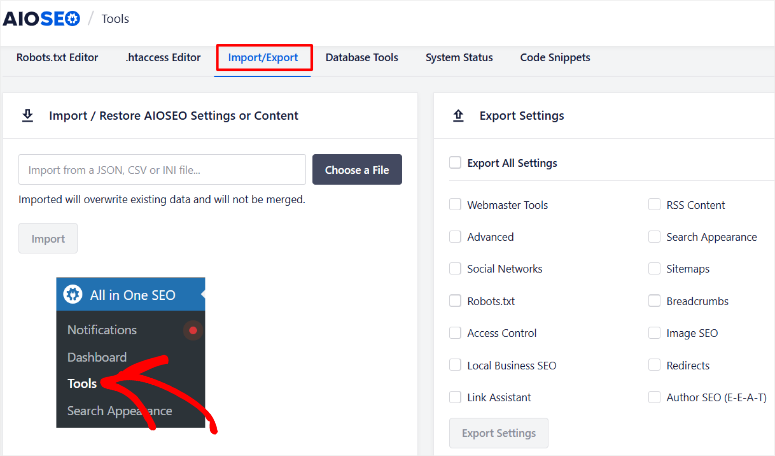
Task: Check Export All Settings
Action: [x=455, y=163]
